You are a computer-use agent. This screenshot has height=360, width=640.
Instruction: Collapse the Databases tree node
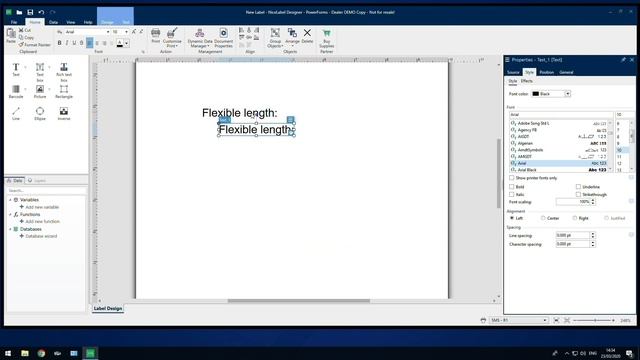click(10, 229)
